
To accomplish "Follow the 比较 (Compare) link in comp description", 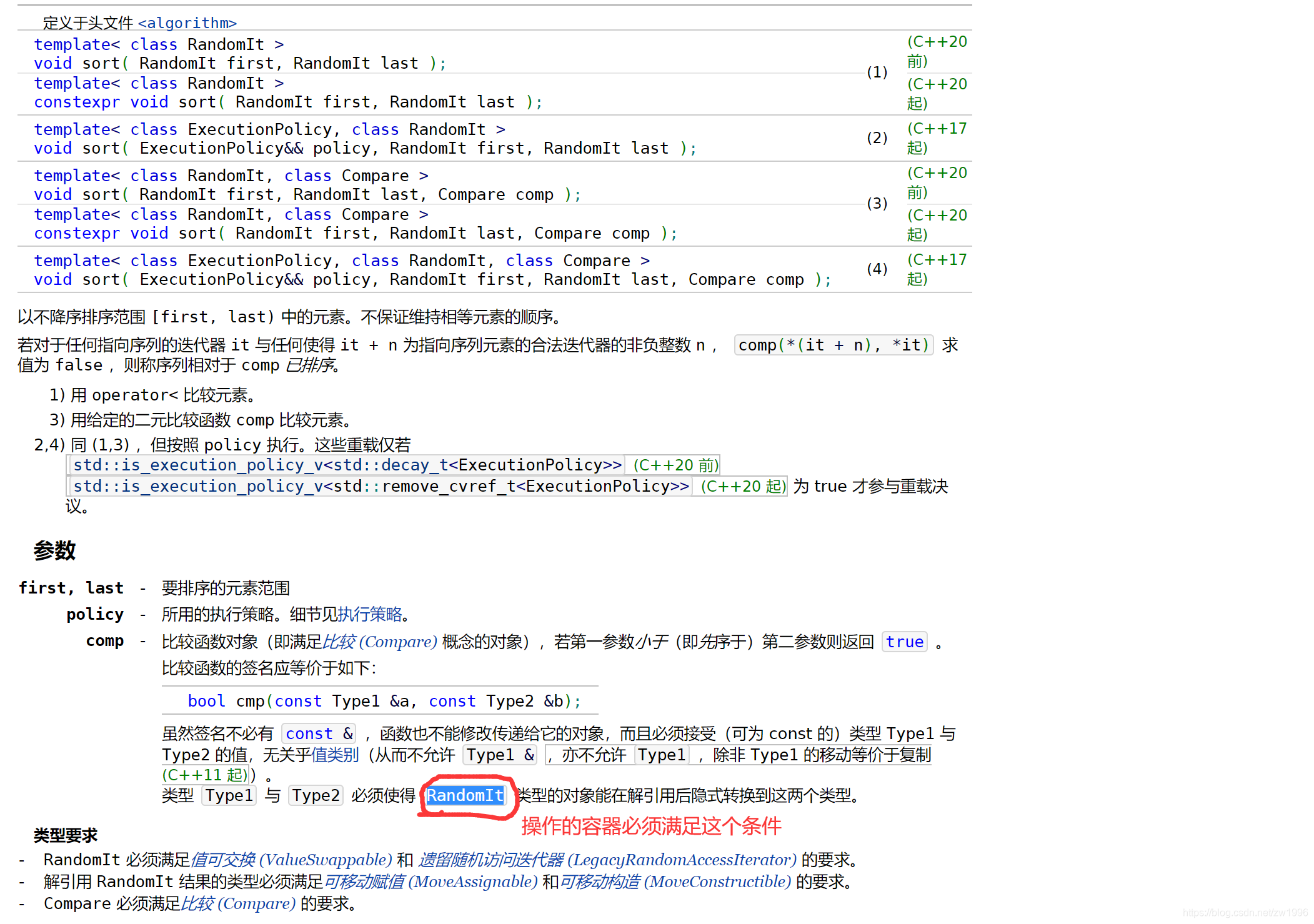I will click(379, 642).
